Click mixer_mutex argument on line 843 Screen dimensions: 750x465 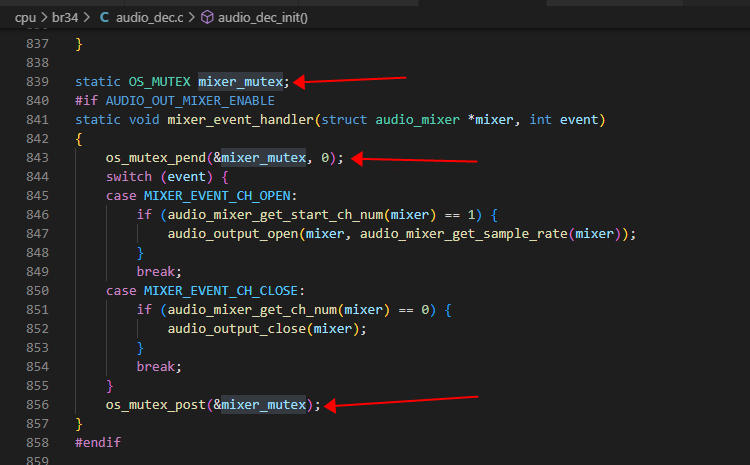263,158
